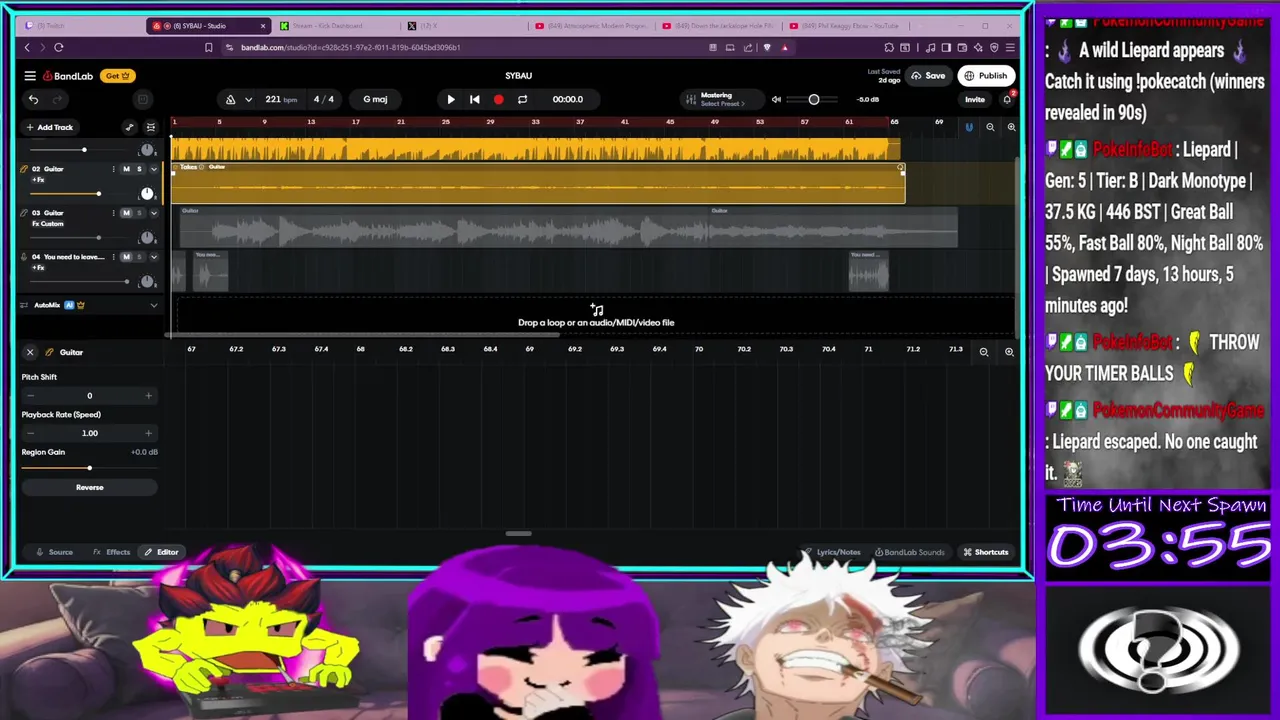Open the 04 track options dots

click(113, 257)
